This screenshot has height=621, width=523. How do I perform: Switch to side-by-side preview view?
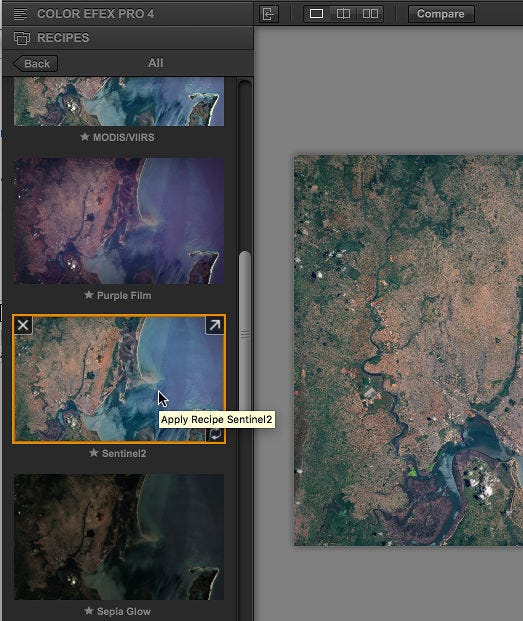[370, 14]
